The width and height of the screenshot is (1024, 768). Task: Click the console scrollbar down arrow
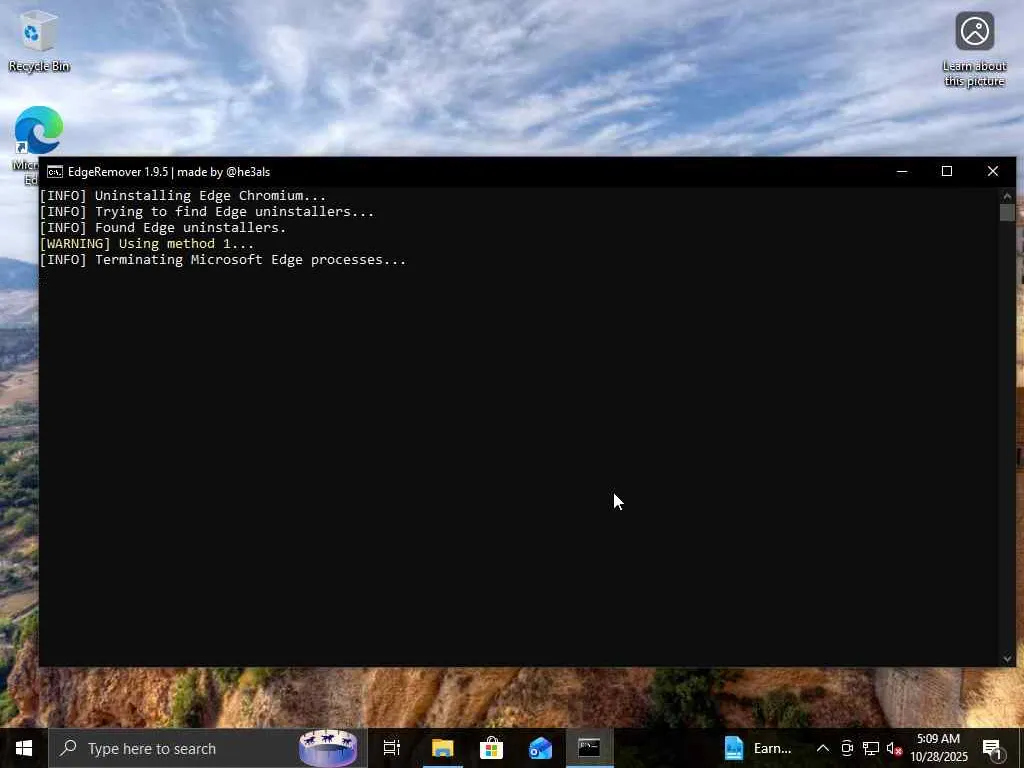click(1007, 658)
